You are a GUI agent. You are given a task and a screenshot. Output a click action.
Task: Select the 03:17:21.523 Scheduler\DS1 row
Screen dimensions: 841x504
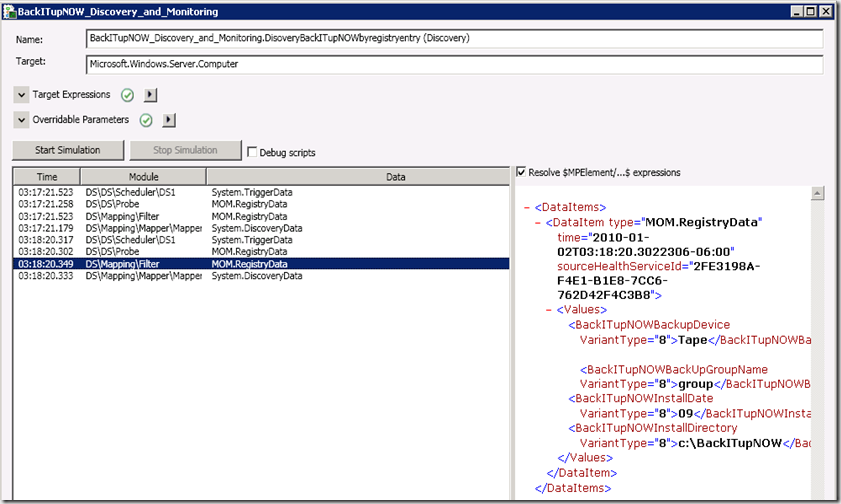261,192
